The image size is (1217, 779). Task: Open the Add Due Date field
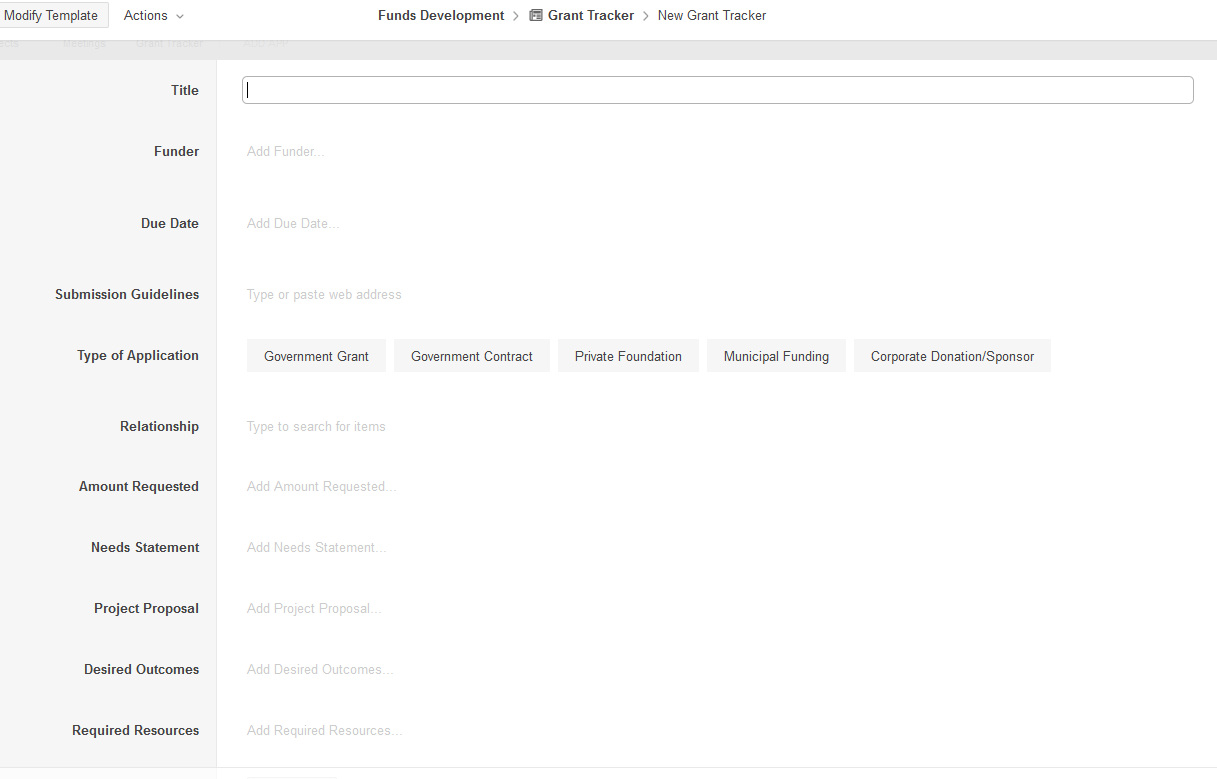(293, 224)
